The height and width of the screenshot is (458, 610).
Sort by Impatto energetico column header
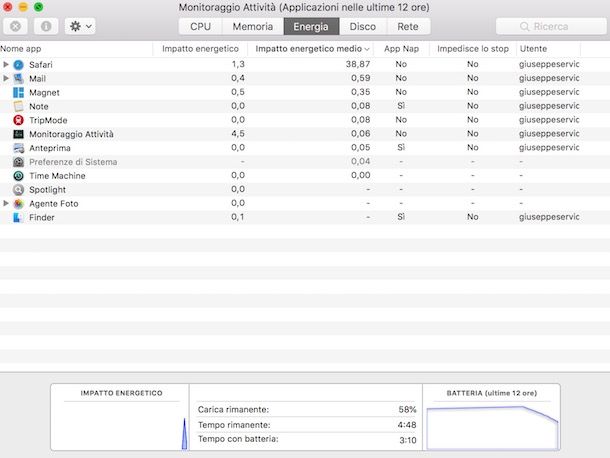200,49
